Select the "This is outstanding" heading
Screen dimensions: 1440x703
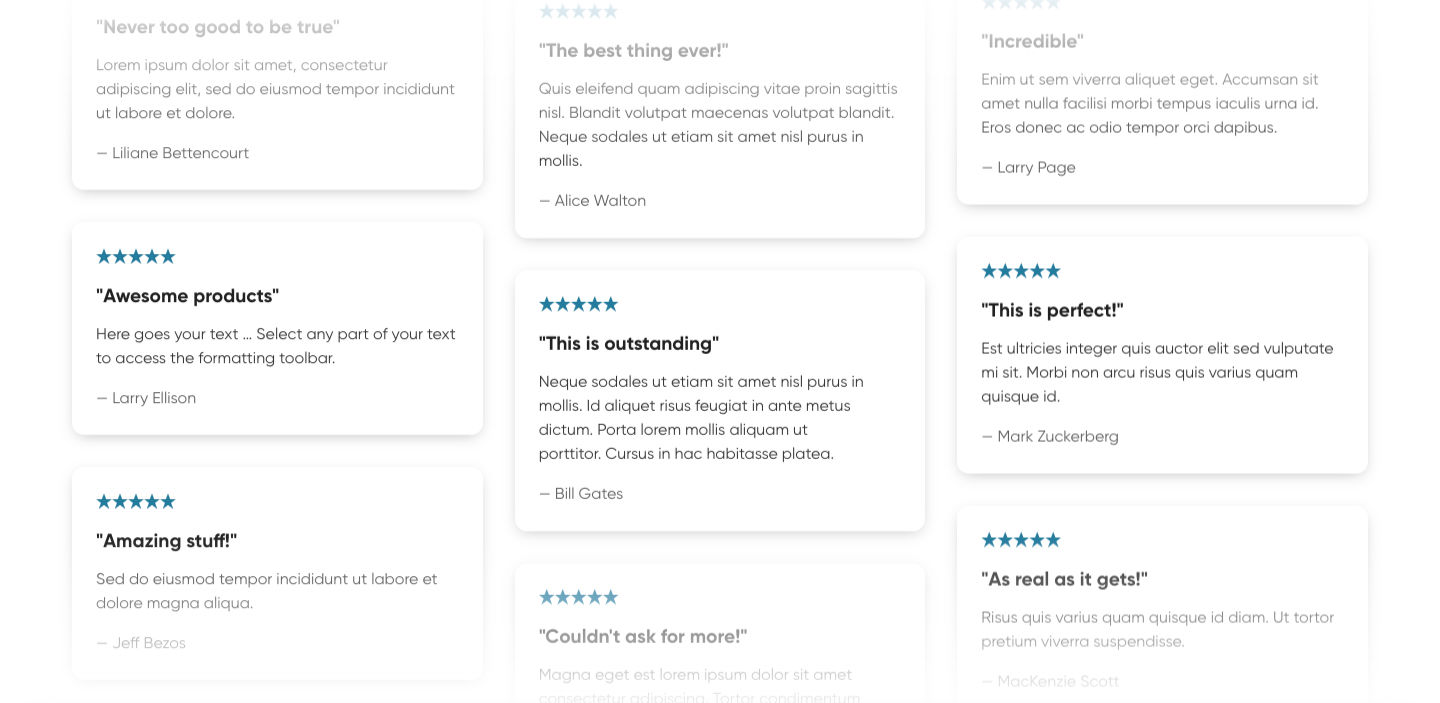pos(629,344)
